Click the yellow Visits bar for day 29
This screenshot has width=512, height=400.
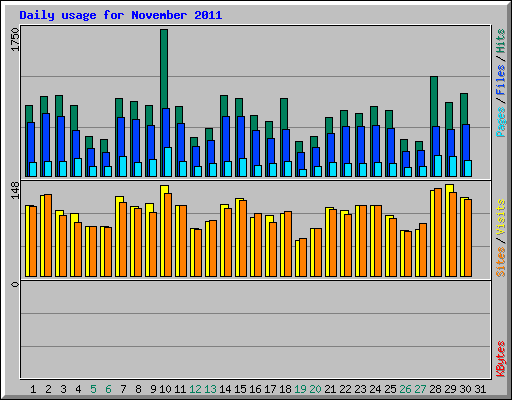coord(449,188)
